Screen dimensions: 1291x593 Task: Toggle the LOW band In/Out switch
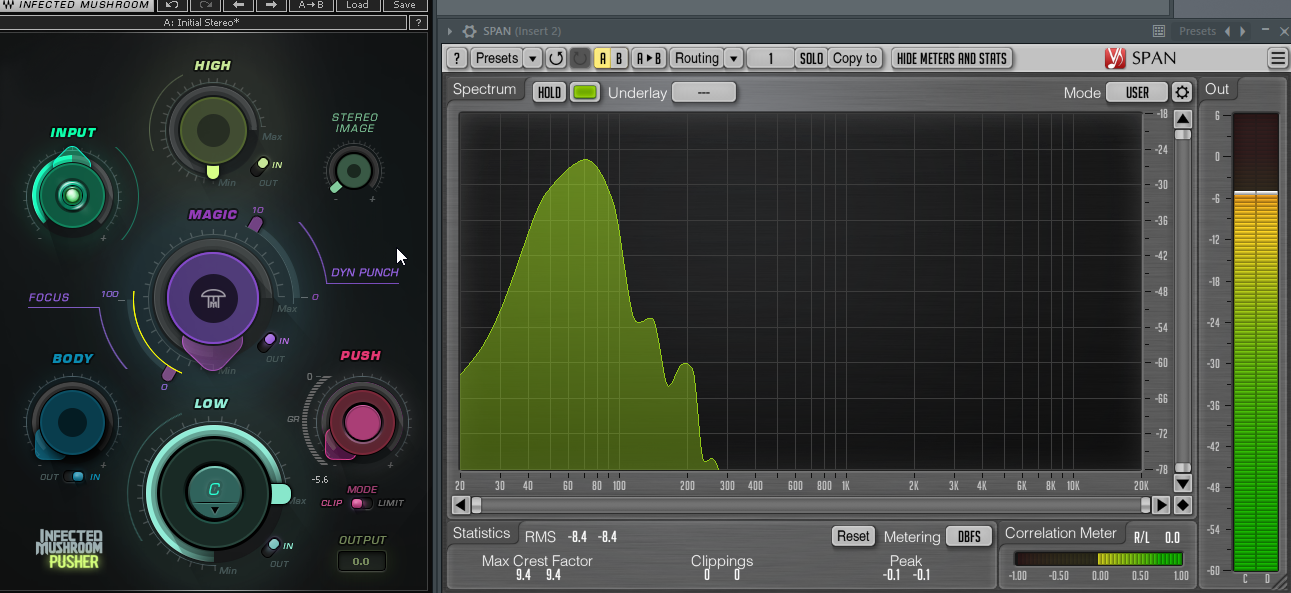tap(272, 547)
